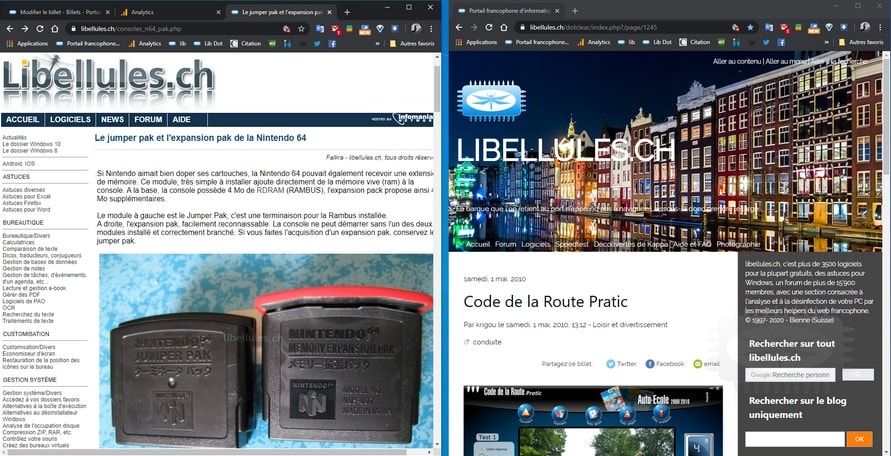This screenshot has height=456, width=891.
Task: Close the 'Portail francophone' tab in right window
Action: (x=557, y=11)
